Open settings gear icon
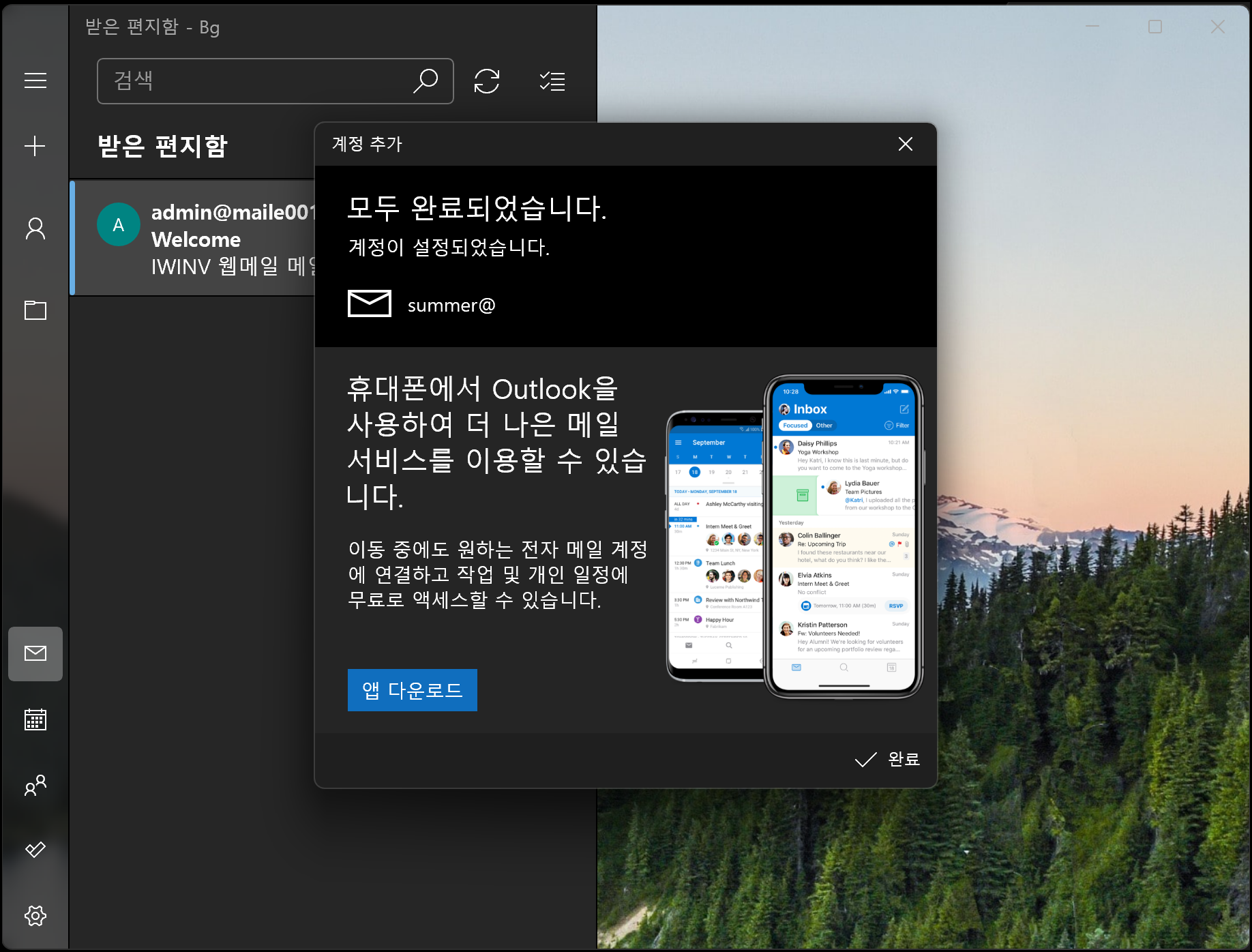 (35, 915)
